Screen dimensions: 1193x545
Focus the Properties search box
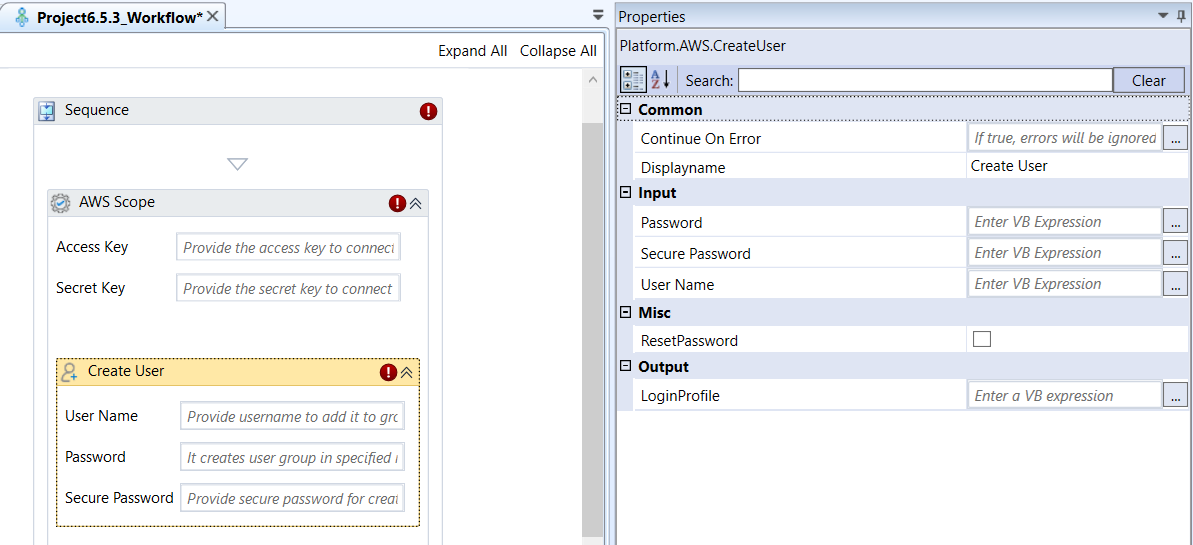(925, 80)
